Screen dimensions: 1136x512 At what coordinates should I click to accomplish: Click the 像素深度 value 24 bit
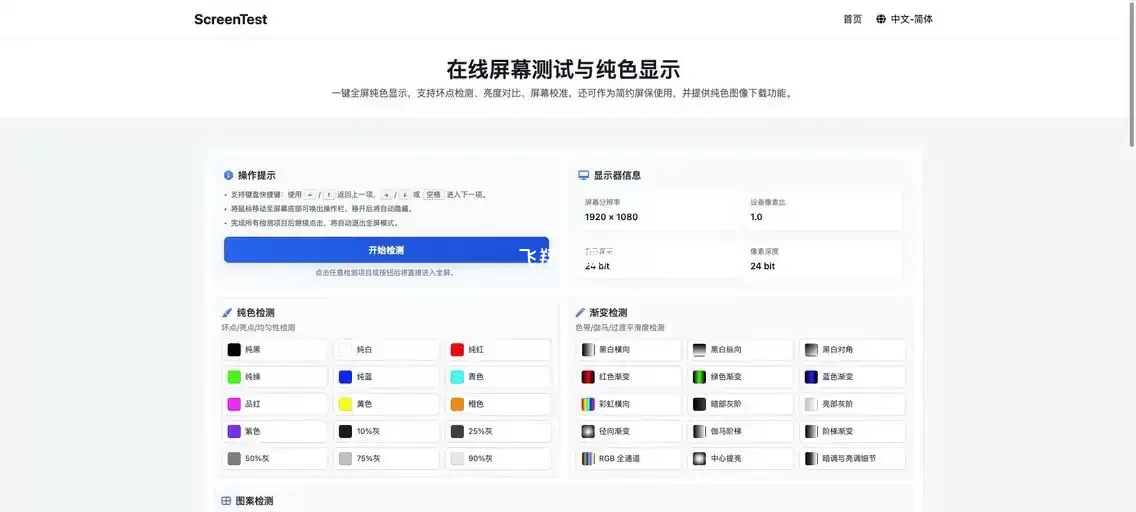[x=763, y=266]
